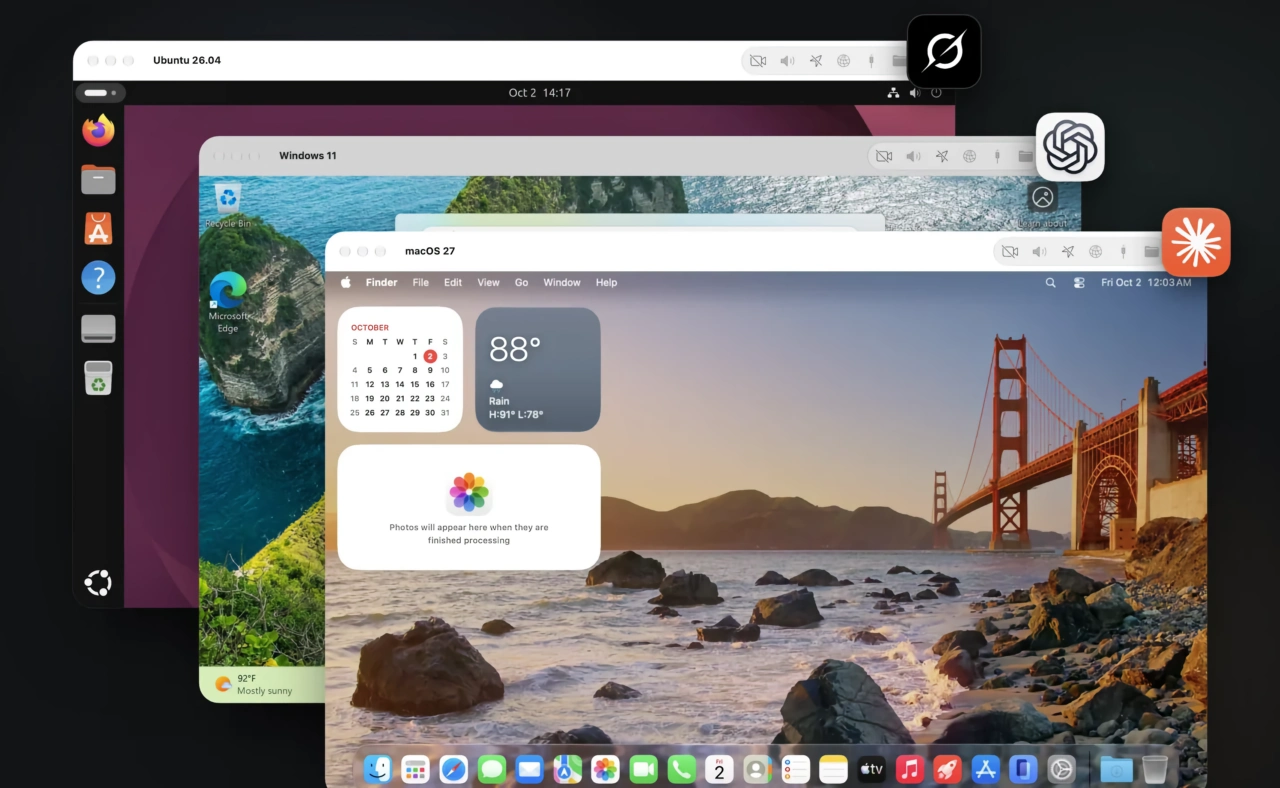
Task: Open System Settings from the macOS Dock
Action: pyautogui.click(x=1061, y=768)
